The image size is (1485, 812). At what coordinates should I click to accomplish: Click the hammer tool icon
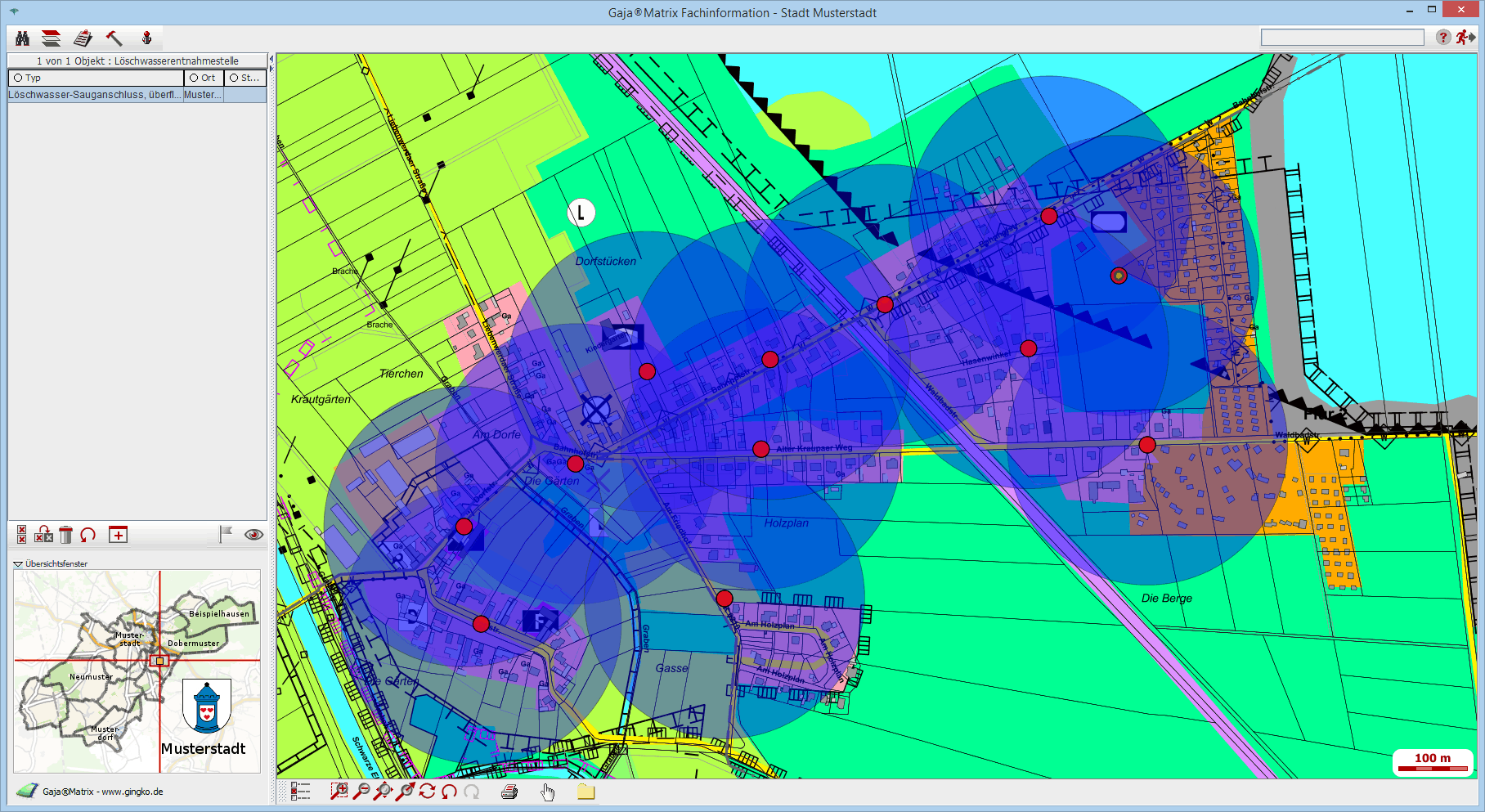click(114, 38)
